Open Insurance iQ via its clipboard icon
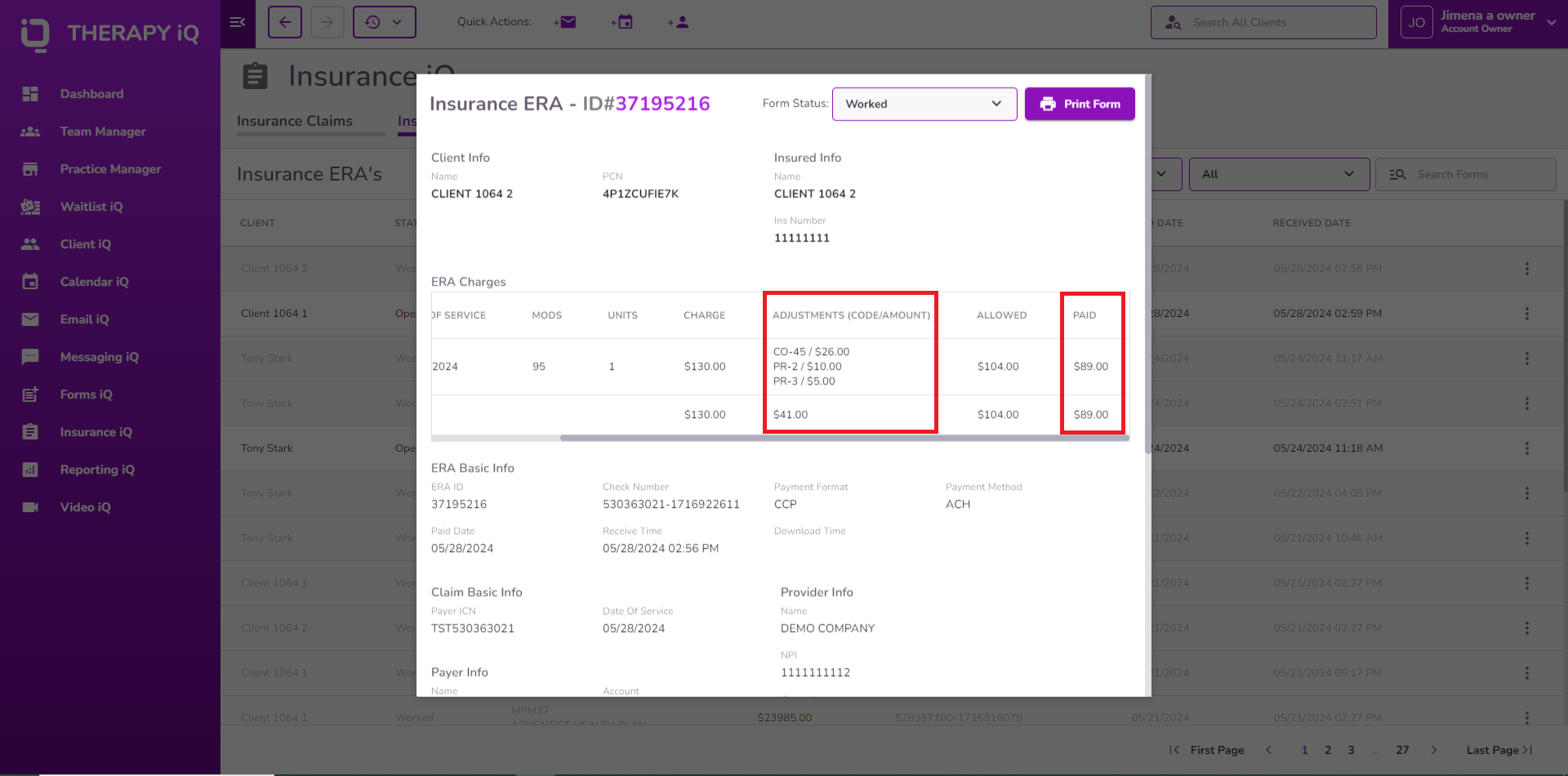This screenshot has width=1568, height=776. [x=30, y=432]
